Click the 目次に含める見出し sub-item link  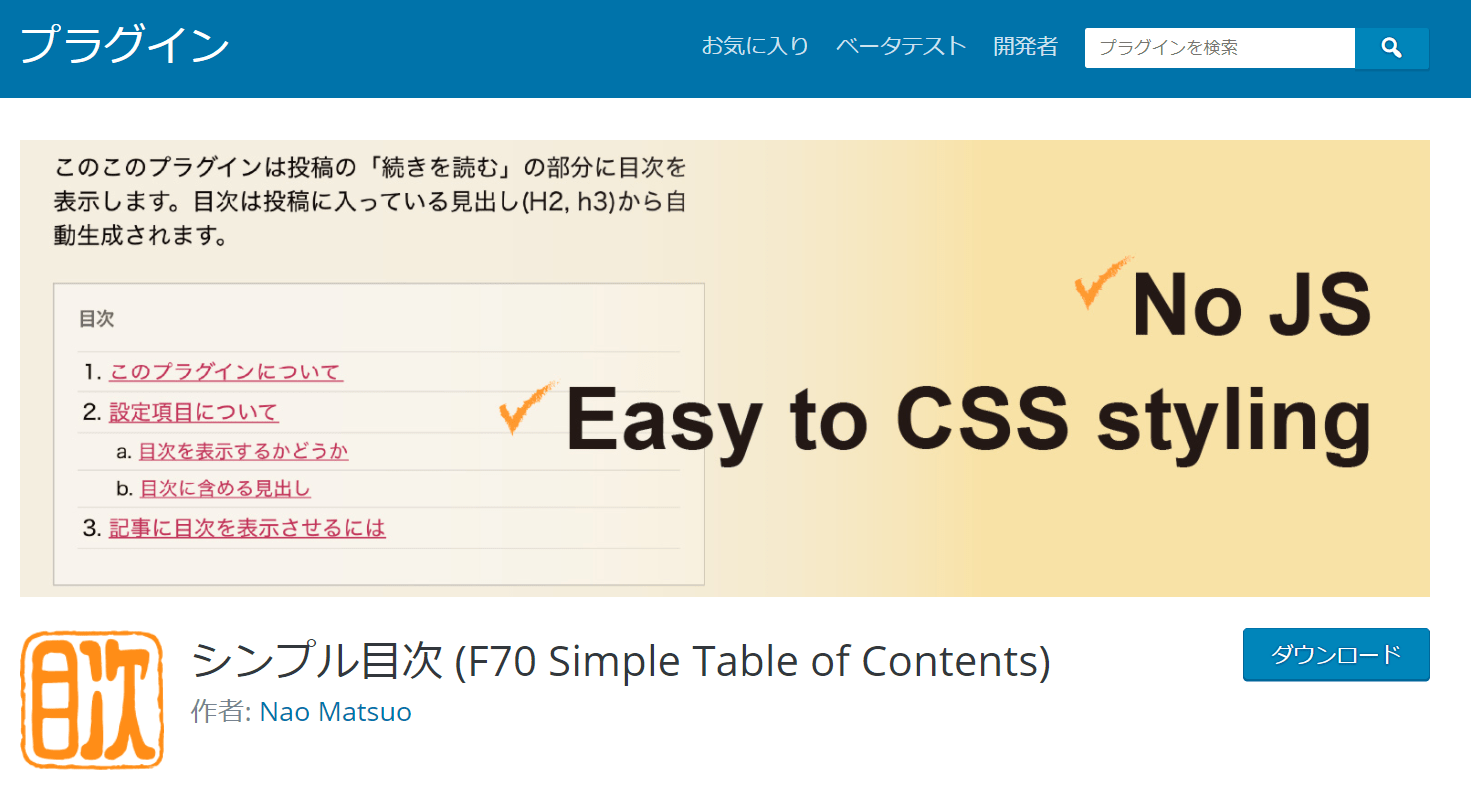pyautogui.click(x=225, y=489)
